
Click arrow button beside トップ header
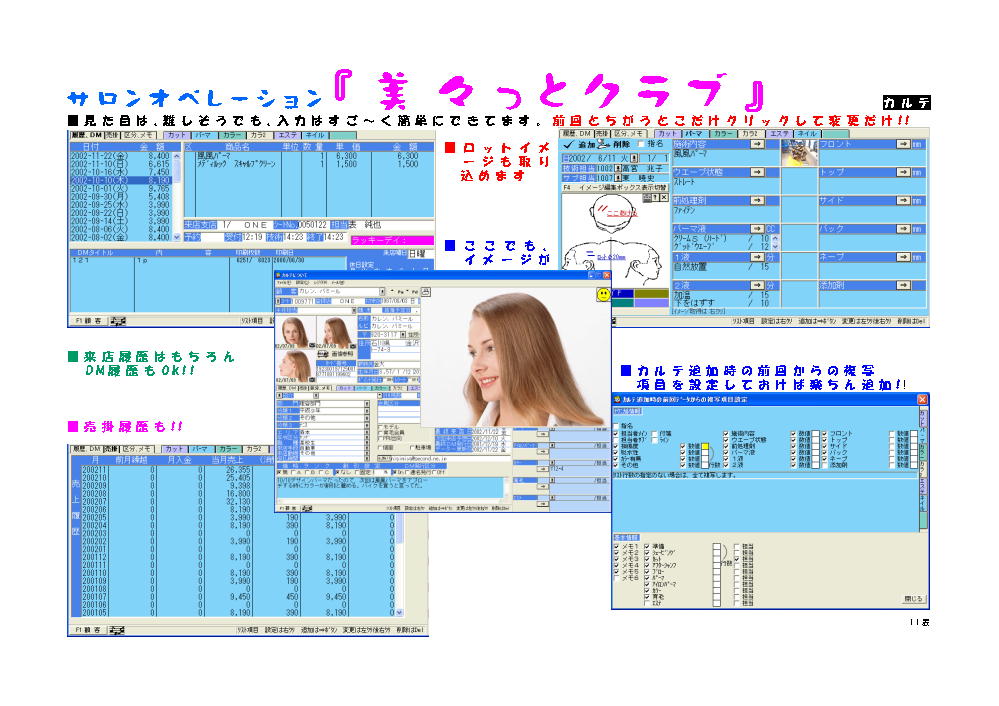[903, 172]
